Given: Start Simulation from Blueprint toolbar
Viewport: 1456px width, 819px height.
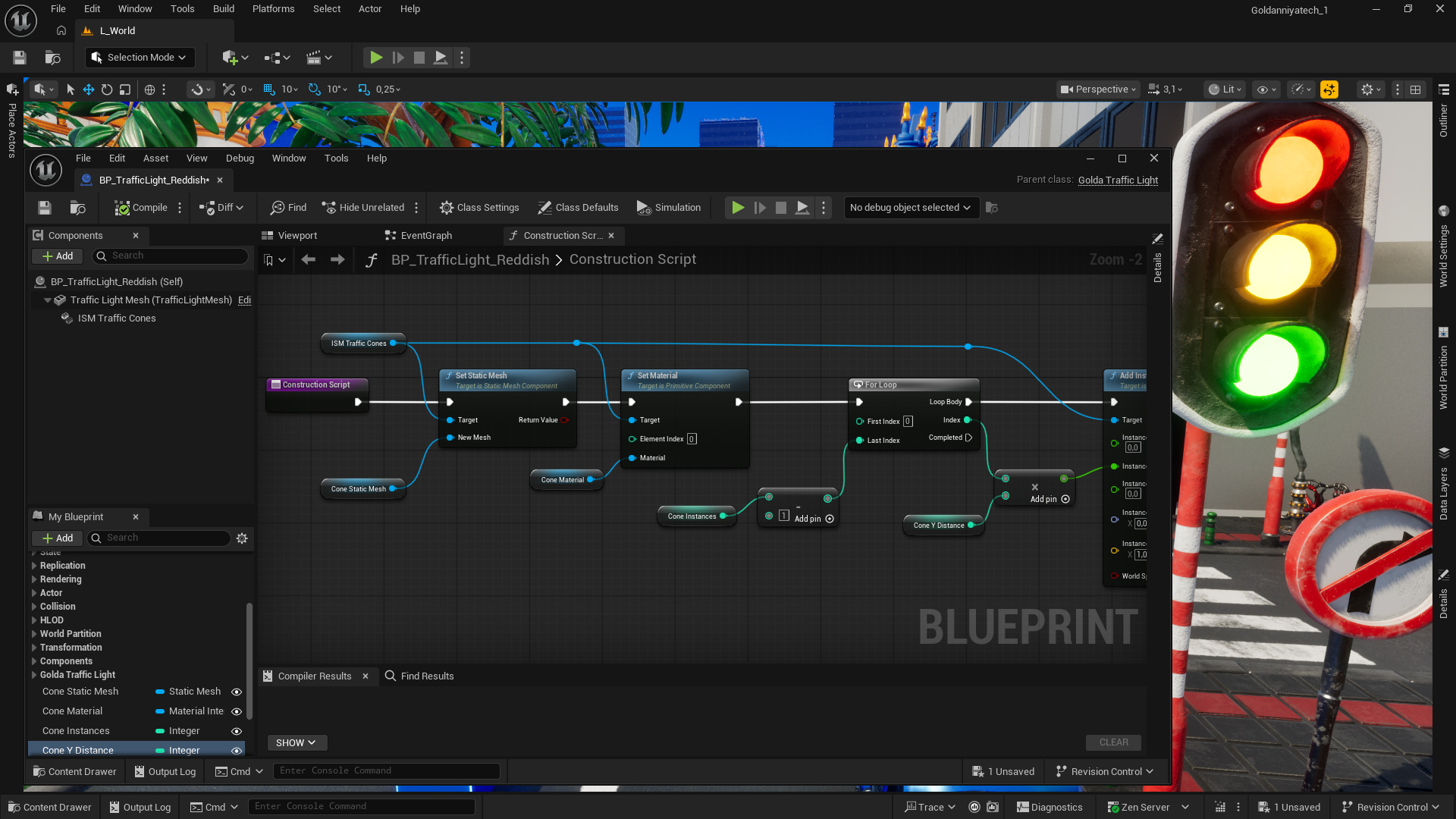Looking at the screenshot, I should point(668,208).
